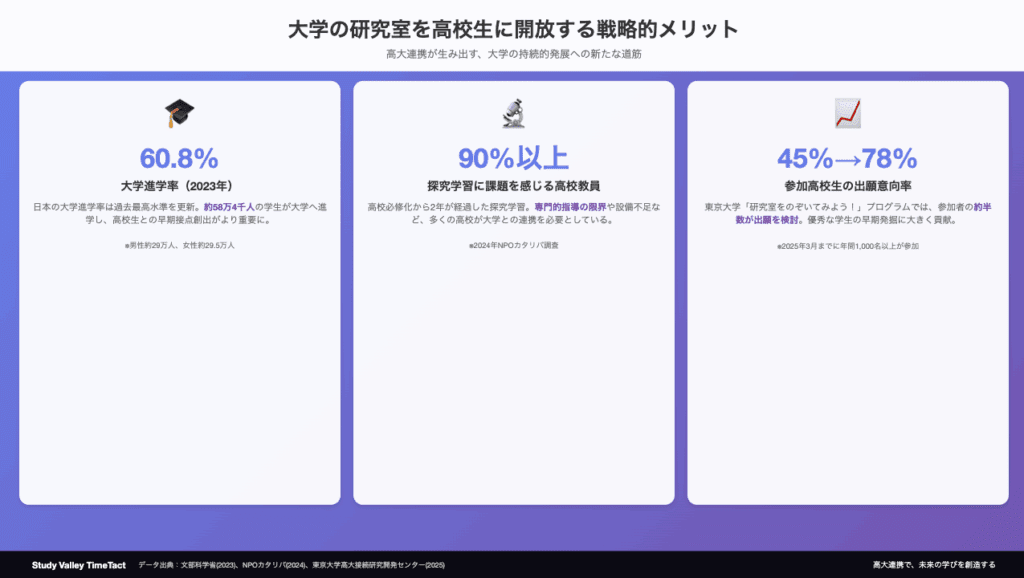This screenshot has height=578, width=1024.
Task: Select the 大学進学率（2023年） heading
Action: pos(179,186)
